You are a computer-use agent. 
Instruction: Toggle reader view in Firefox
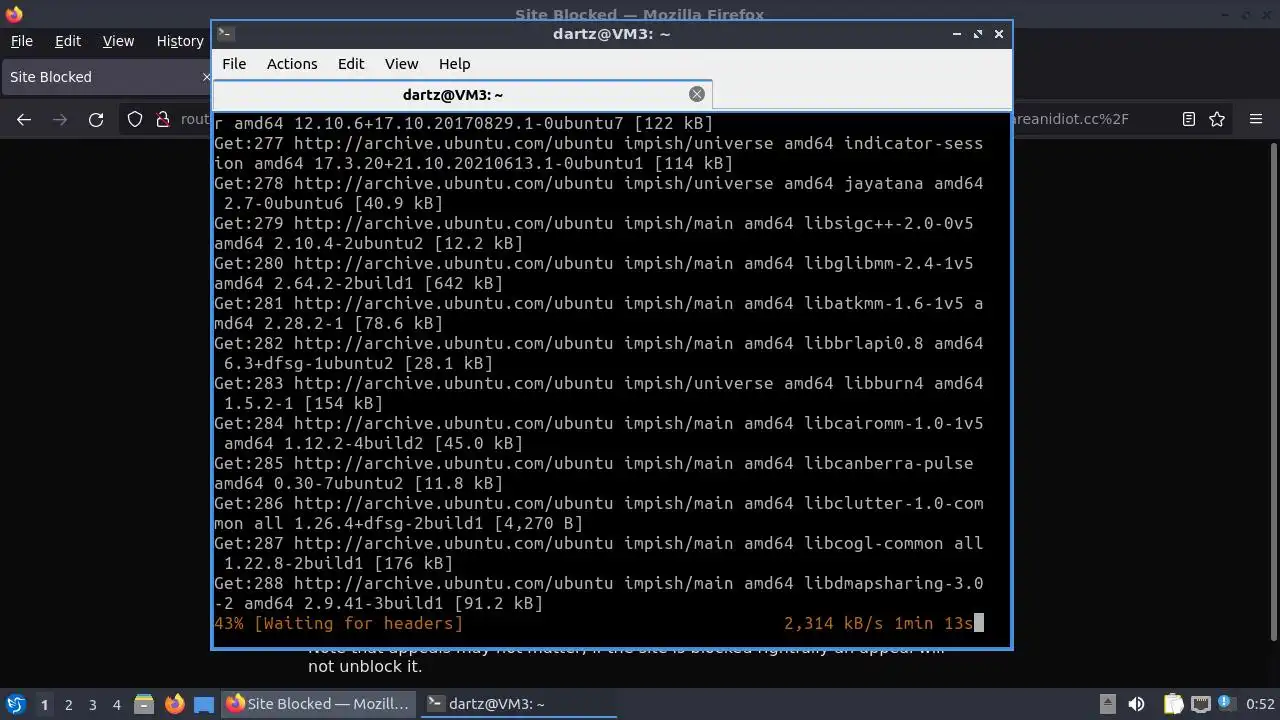[x=1188, y=119]
